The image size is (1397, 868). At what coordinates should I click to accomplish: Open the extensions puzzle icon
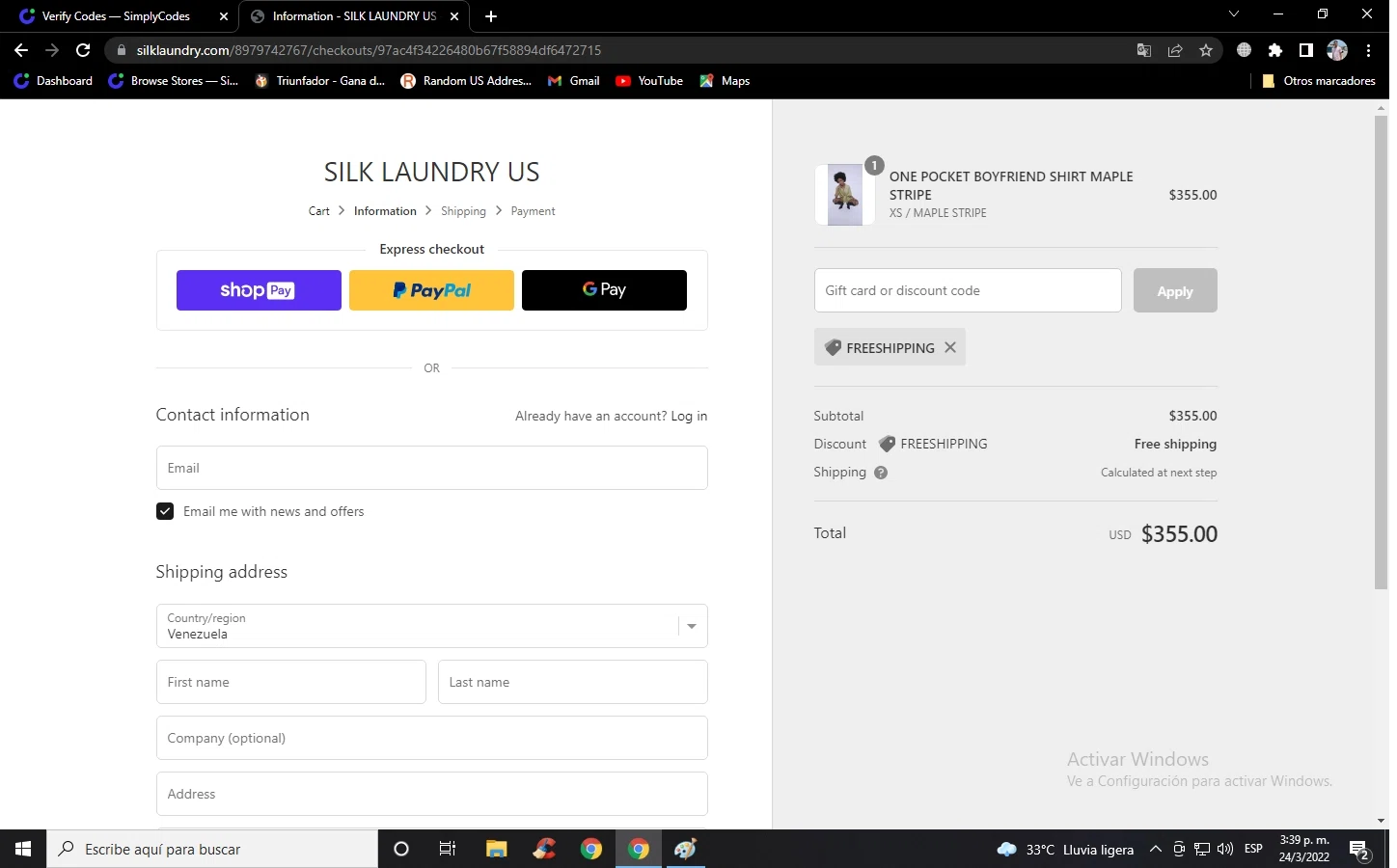[1275, 50]
